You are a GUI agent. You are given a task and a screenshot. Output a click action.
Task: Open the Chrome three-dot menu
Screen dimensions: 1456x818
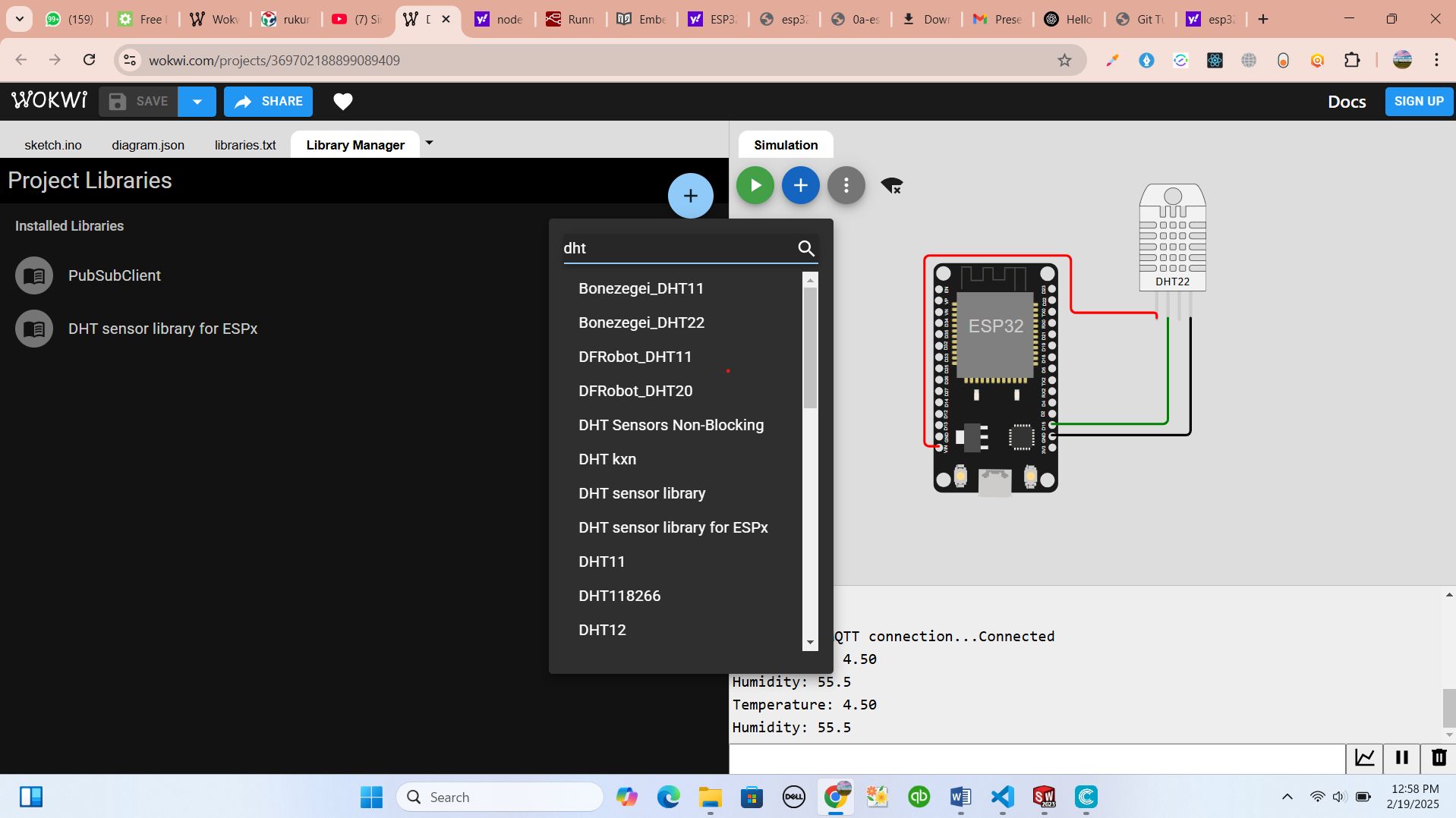[1436, 60]
